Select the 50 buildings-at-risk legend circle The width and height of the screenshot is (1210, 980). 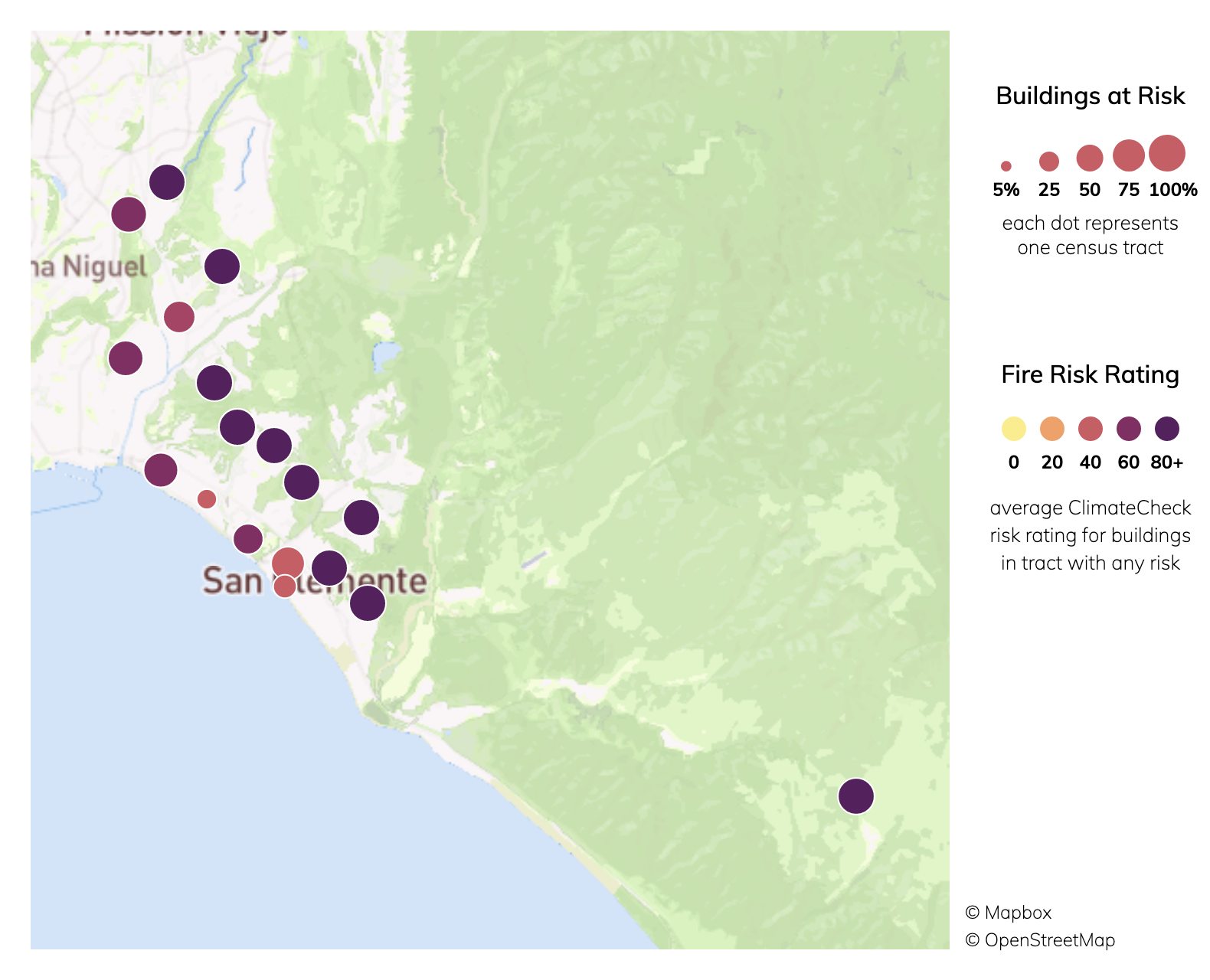(x=1090, y=158)
